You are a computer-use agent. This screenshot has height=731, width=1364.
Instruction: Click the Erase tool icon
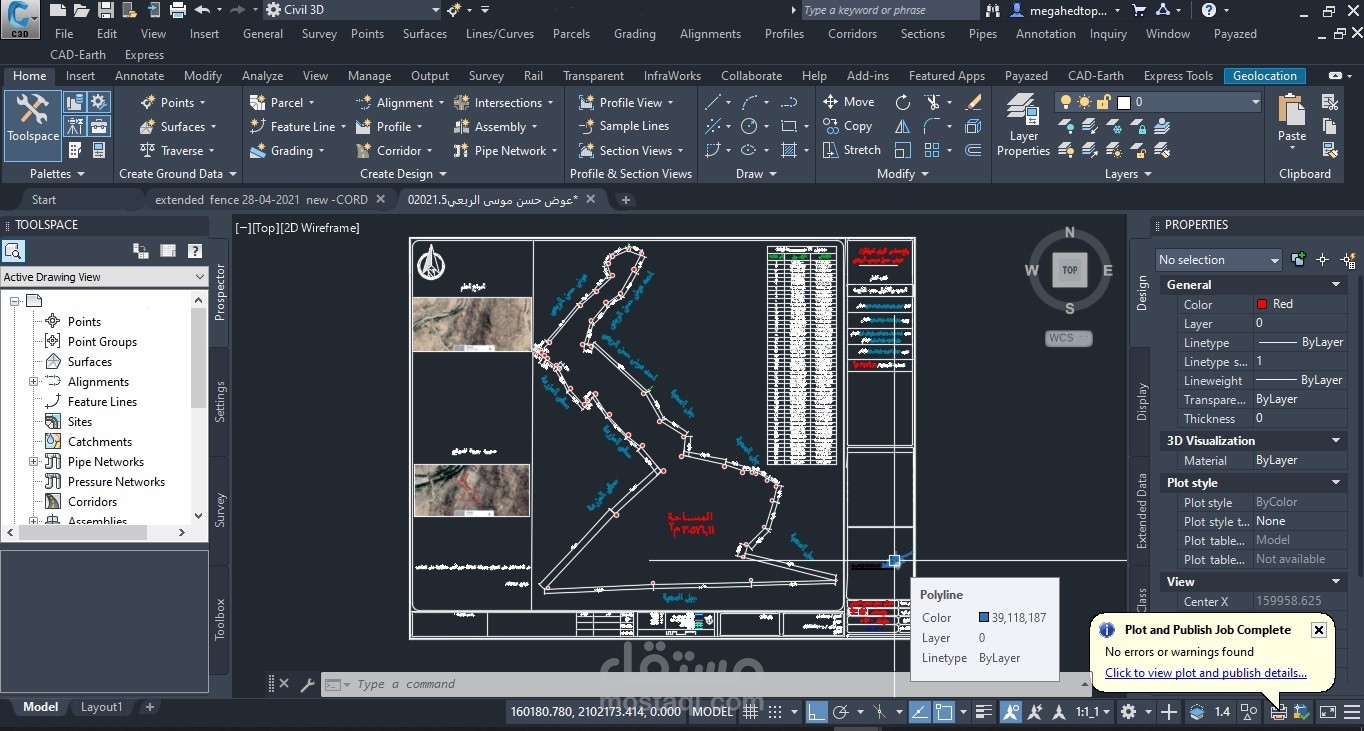[973, 102]
